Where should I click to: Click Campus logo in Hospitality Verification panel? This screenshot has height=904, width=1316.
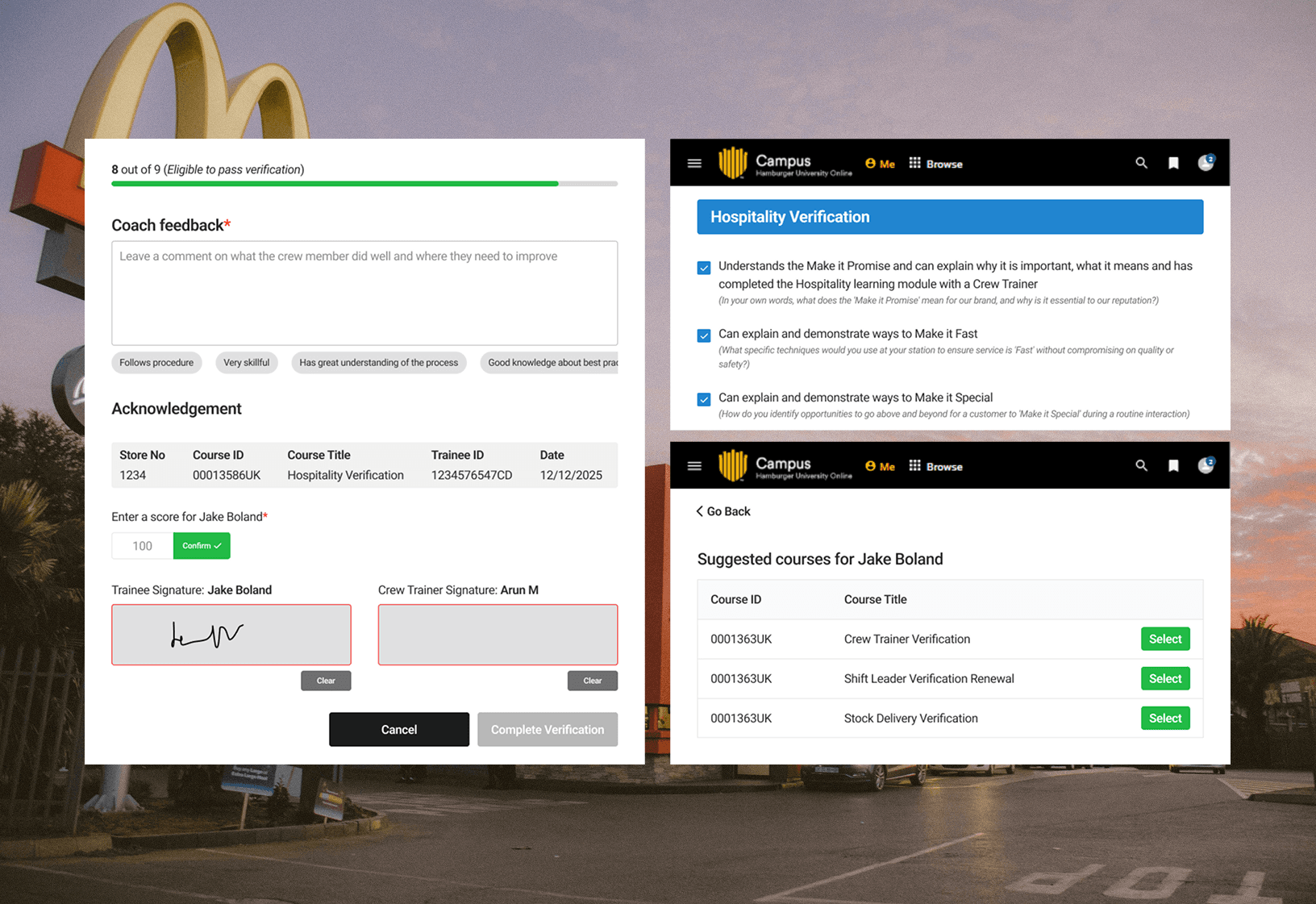[785, 163]
